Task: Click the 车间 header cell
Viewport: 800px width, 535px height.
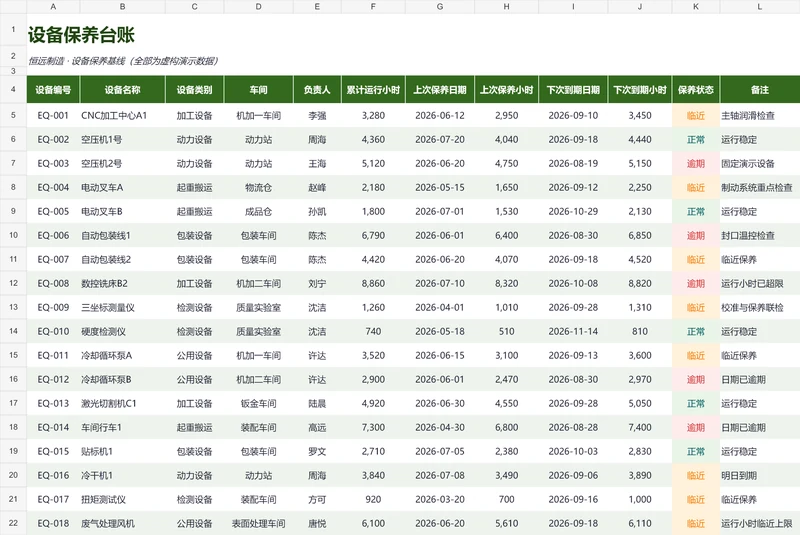Action: pos(258,90)
